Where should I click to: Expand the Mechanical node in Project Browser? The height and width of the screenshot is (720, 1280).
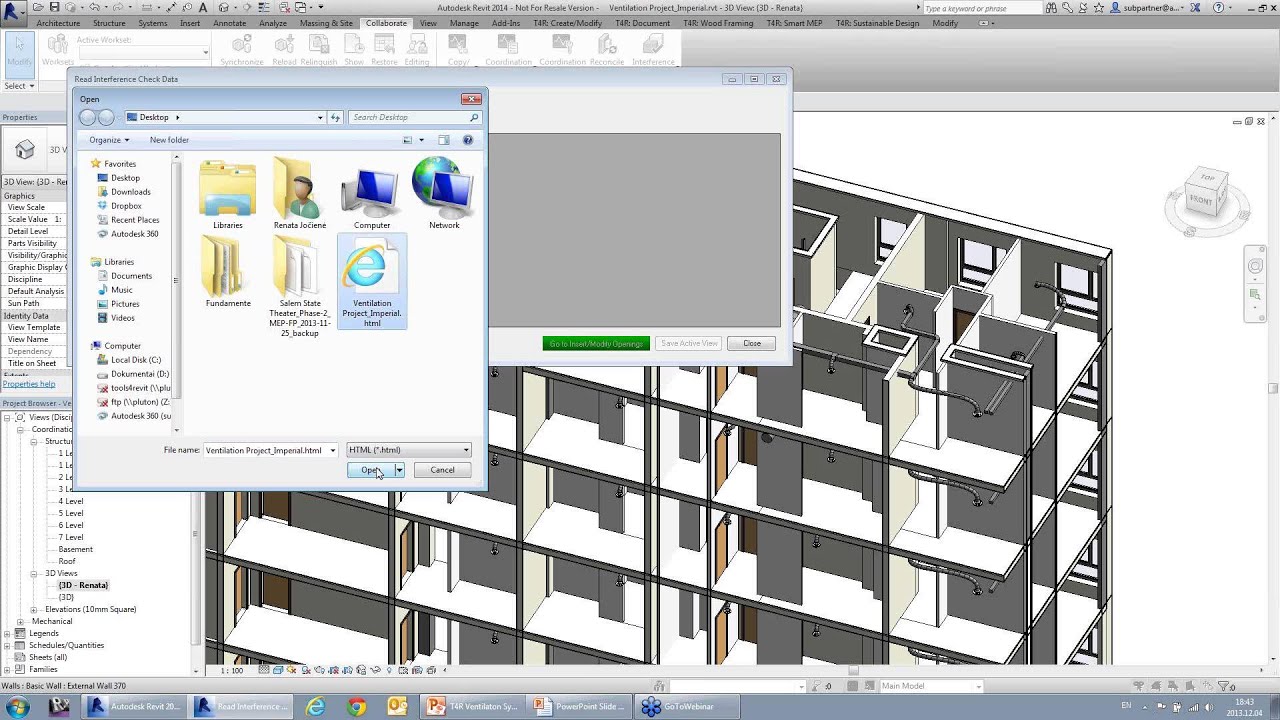click(x=20, y=621)
